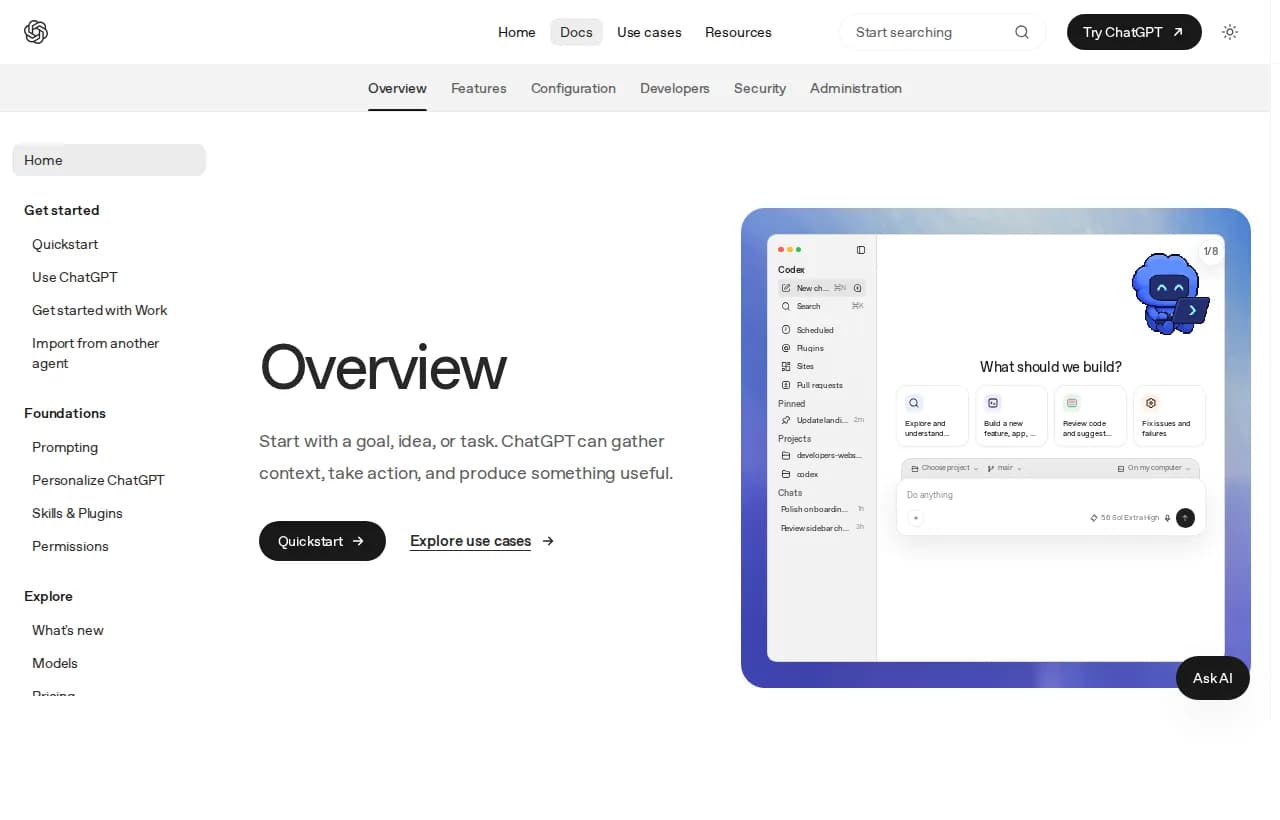
Task: Select Home in the left sidebar
Action: click(109, 160)
